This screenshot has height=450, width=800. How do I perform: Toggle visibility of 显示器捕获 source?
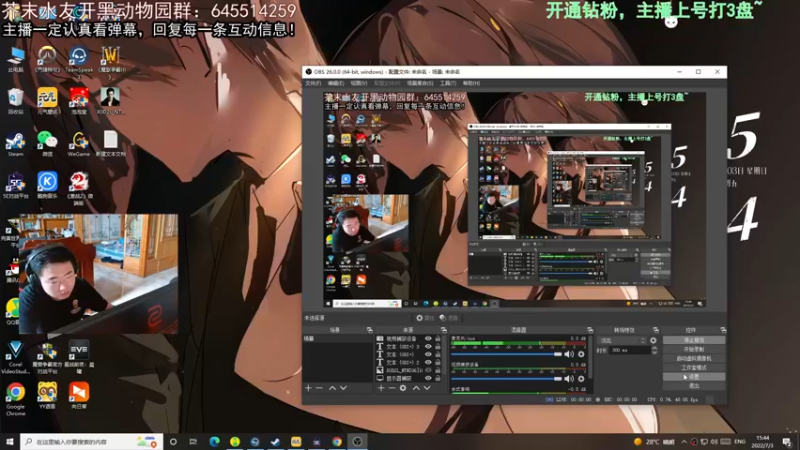click(428, 378)
